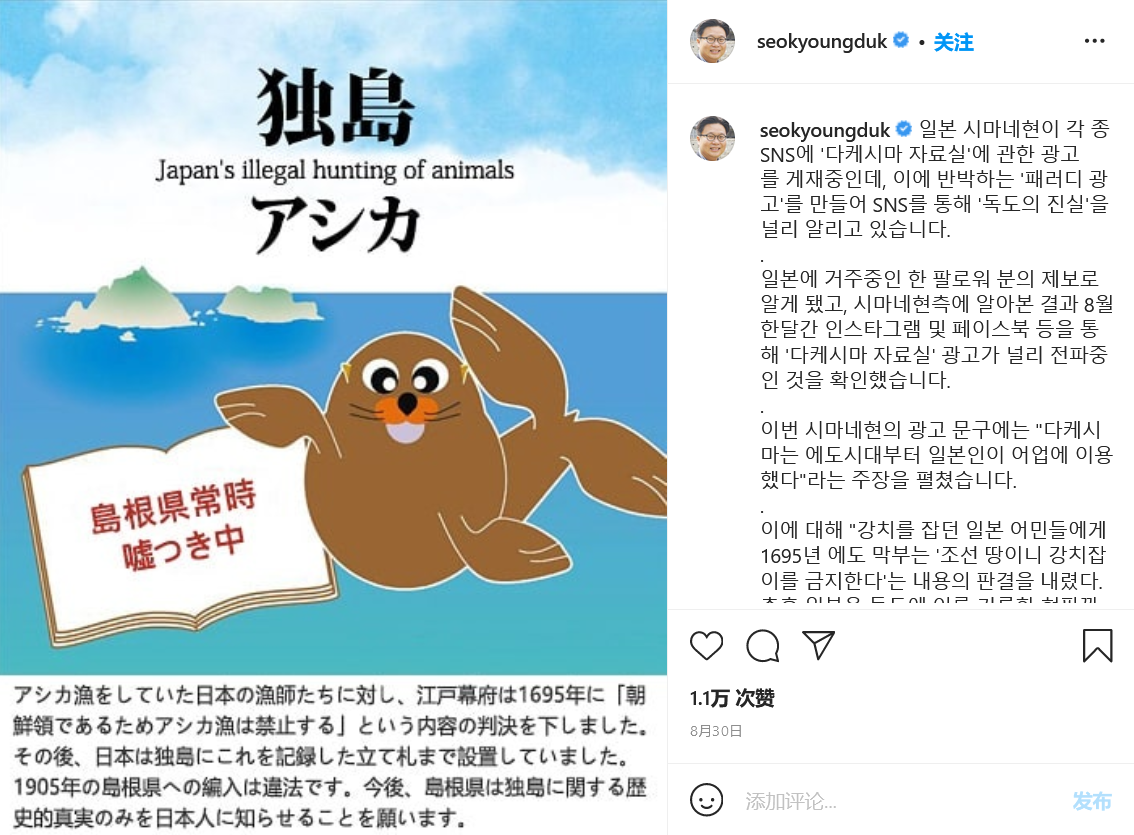Viewport: 1134px width, 835px height.
Task: Click the 独島 title on the image
Action: point(336,107)
